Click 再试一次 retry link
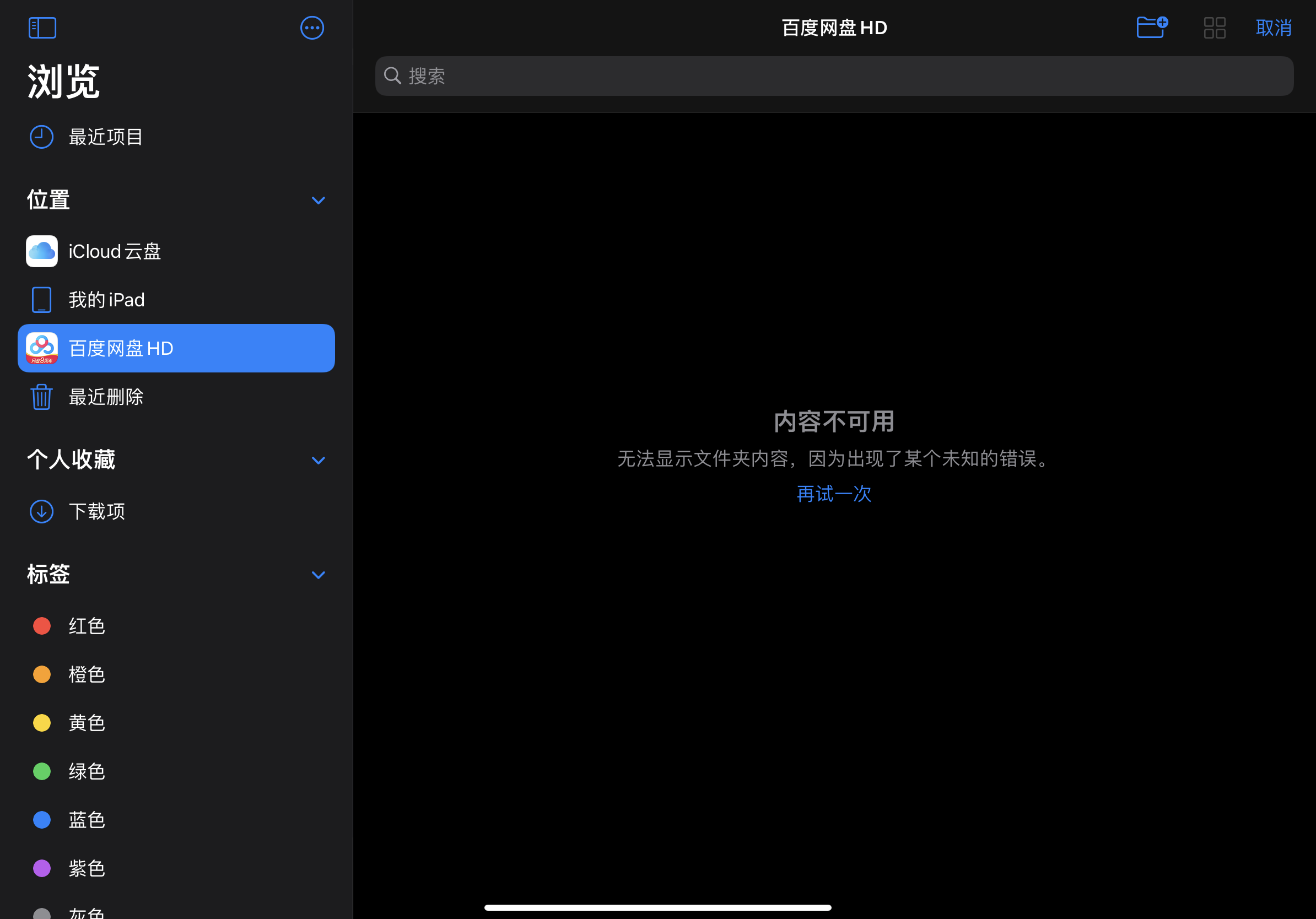This screenshot has height=919, width=1316. [834, 493]
